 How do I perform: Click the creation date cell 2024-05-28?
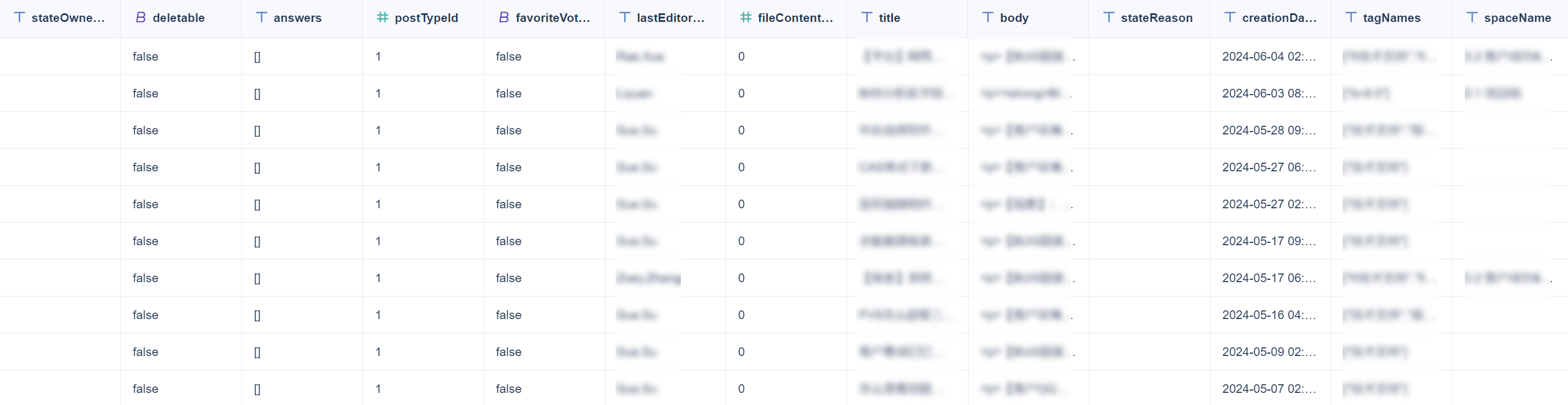[x=1268, y=130]
